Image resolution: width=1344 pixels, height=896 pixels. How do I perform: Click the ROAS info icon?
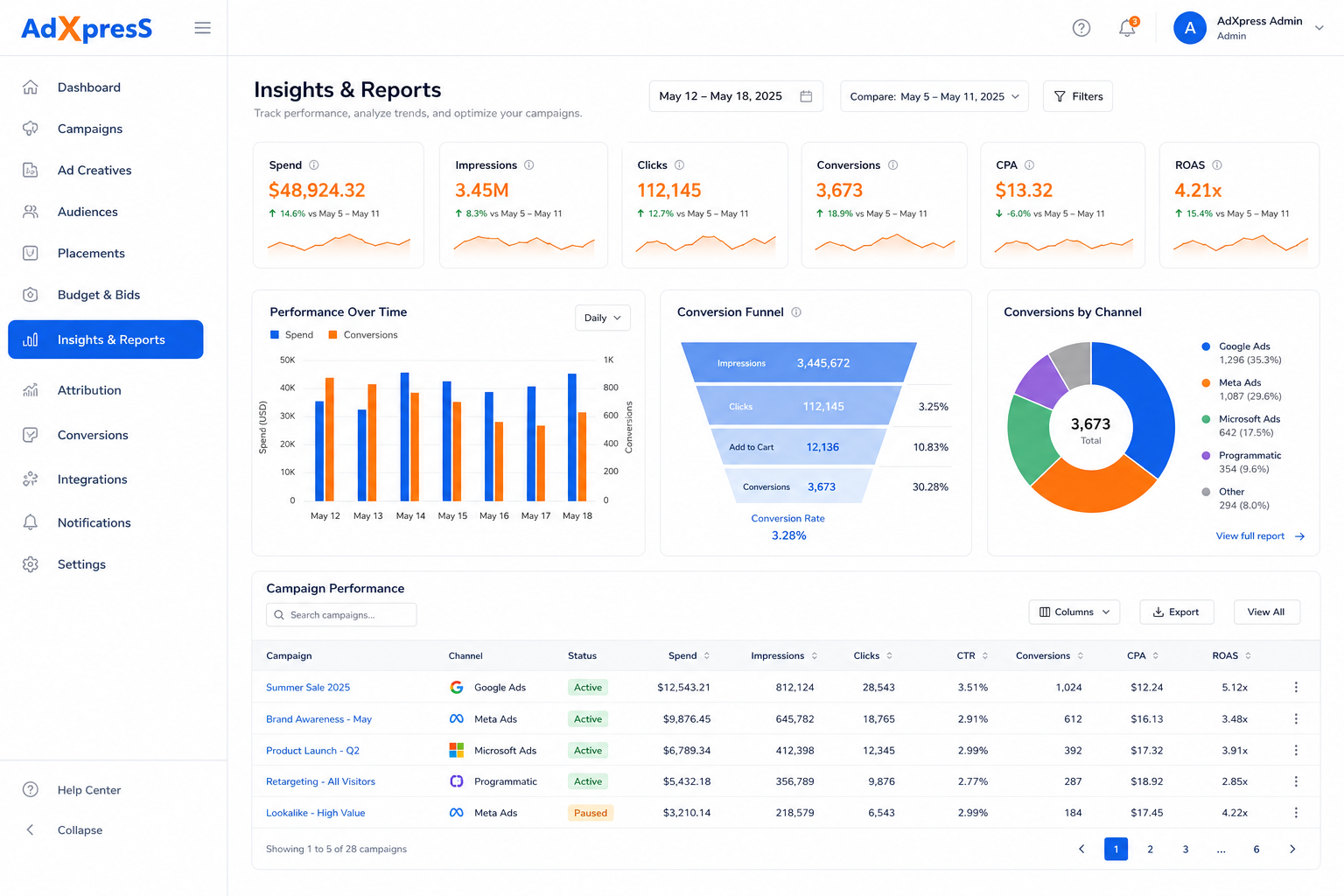(1217, 165)
